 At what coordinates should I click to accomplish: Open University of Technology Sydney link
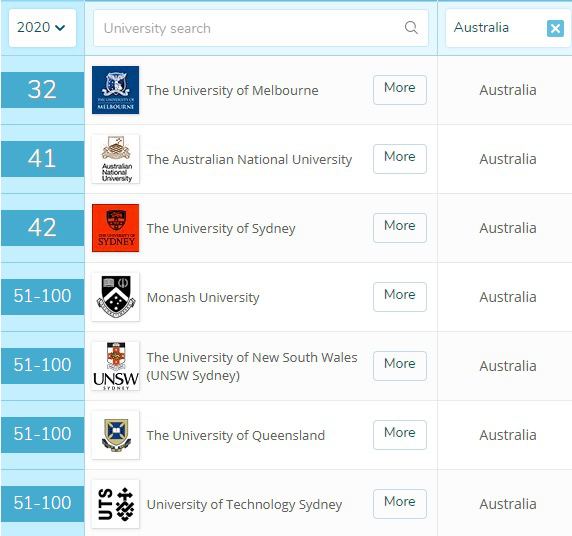(x=244, y=504)
